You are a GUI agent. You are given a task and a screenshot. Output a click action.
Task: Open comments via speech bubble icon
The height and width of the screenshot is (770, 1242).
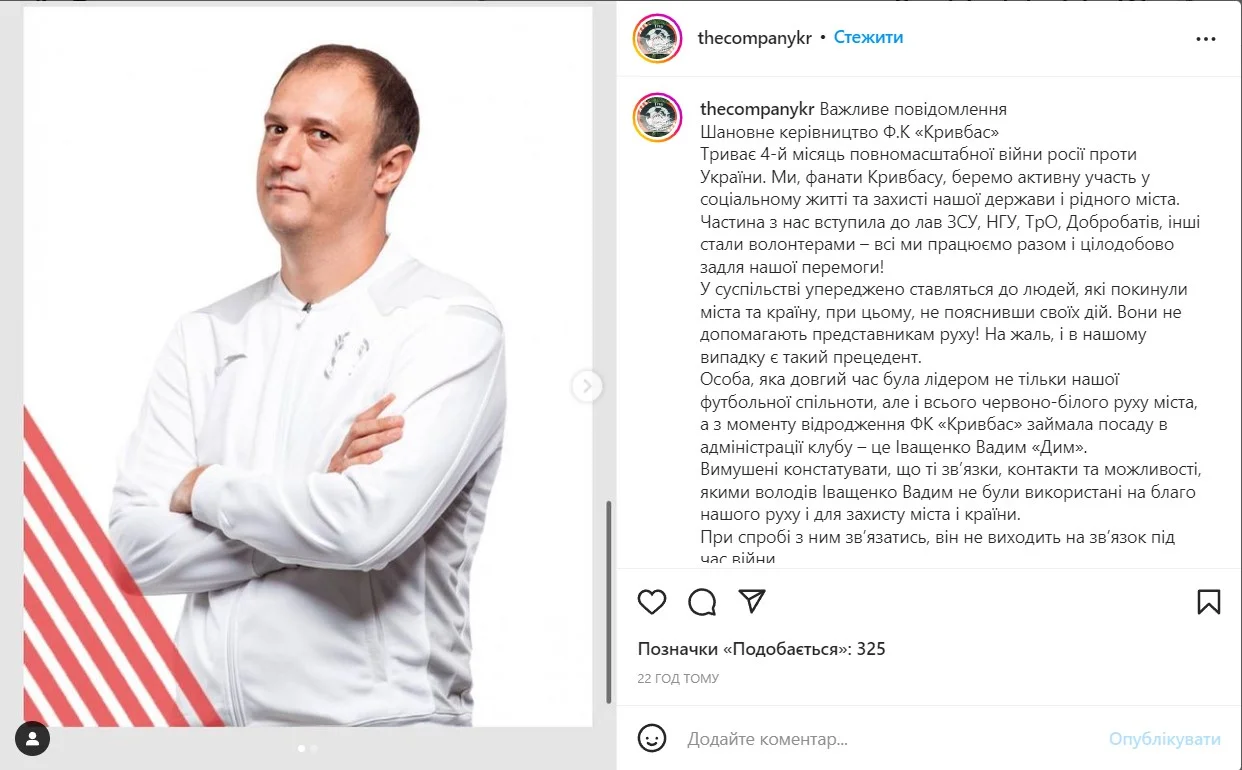click(702, 602)
